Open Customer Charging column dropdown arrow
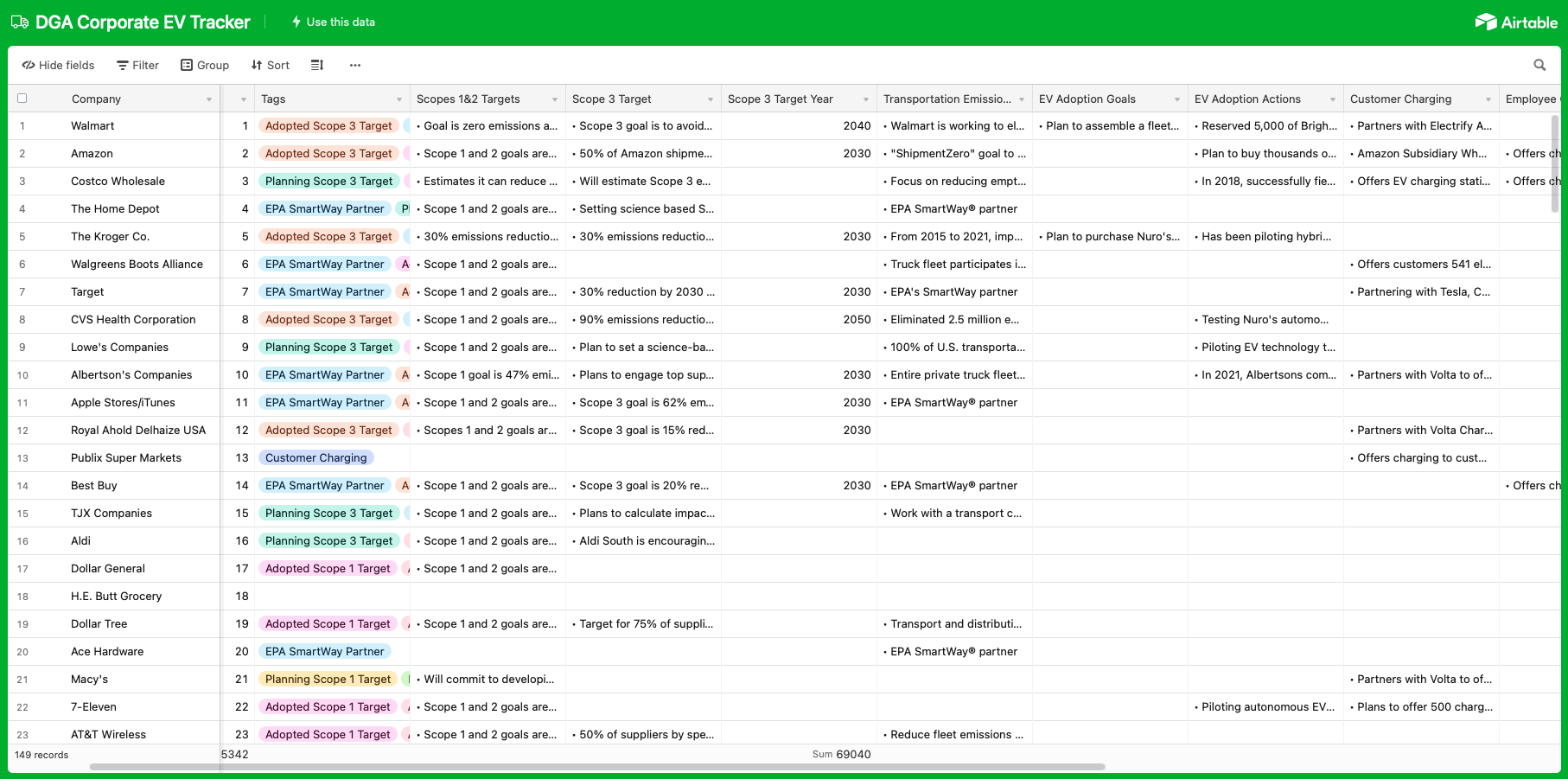This screenshot has width=1568, height=779. [1488, 99]
